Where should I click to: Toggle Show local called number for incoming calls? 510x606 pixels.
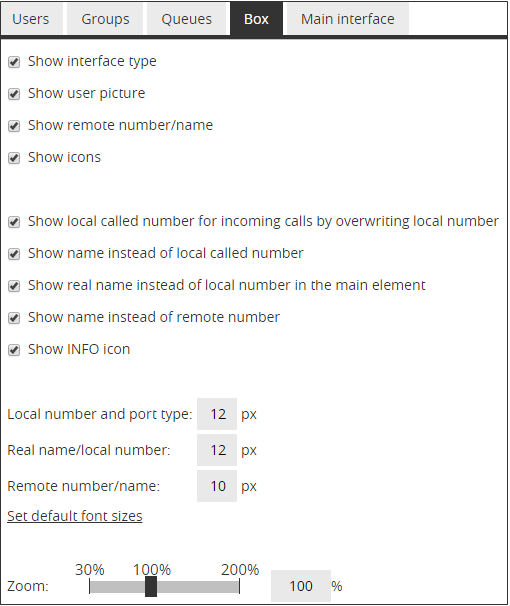14,222
